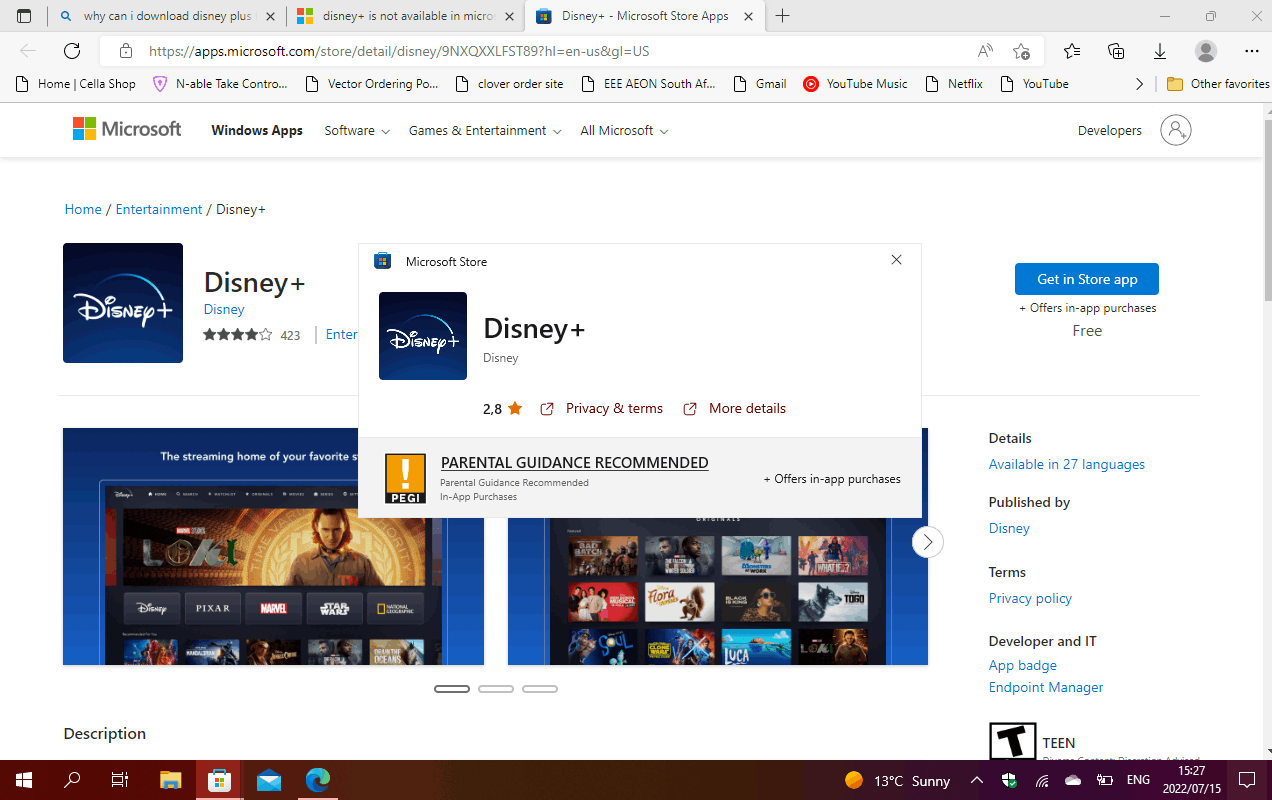This screenshot has width=1272, height=800.
Task: Open App badge link
Action: [x=1023, y=665]
